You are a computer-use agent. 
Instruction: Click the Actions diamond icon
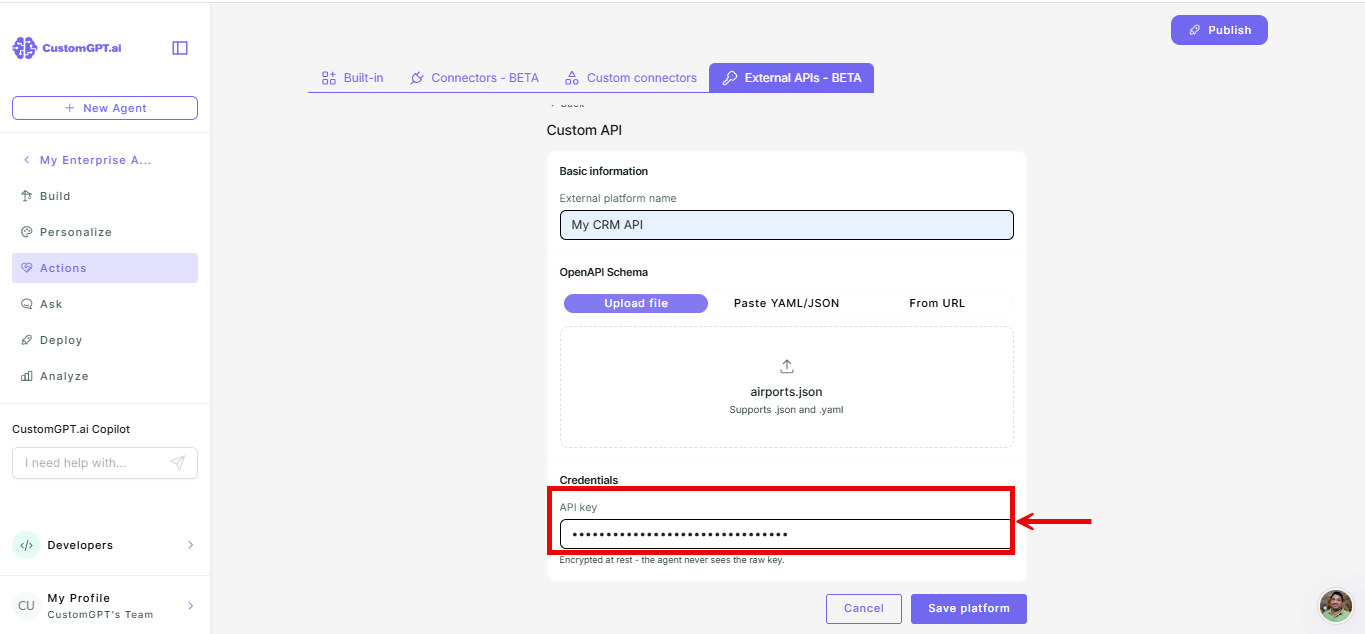point(27,268)
